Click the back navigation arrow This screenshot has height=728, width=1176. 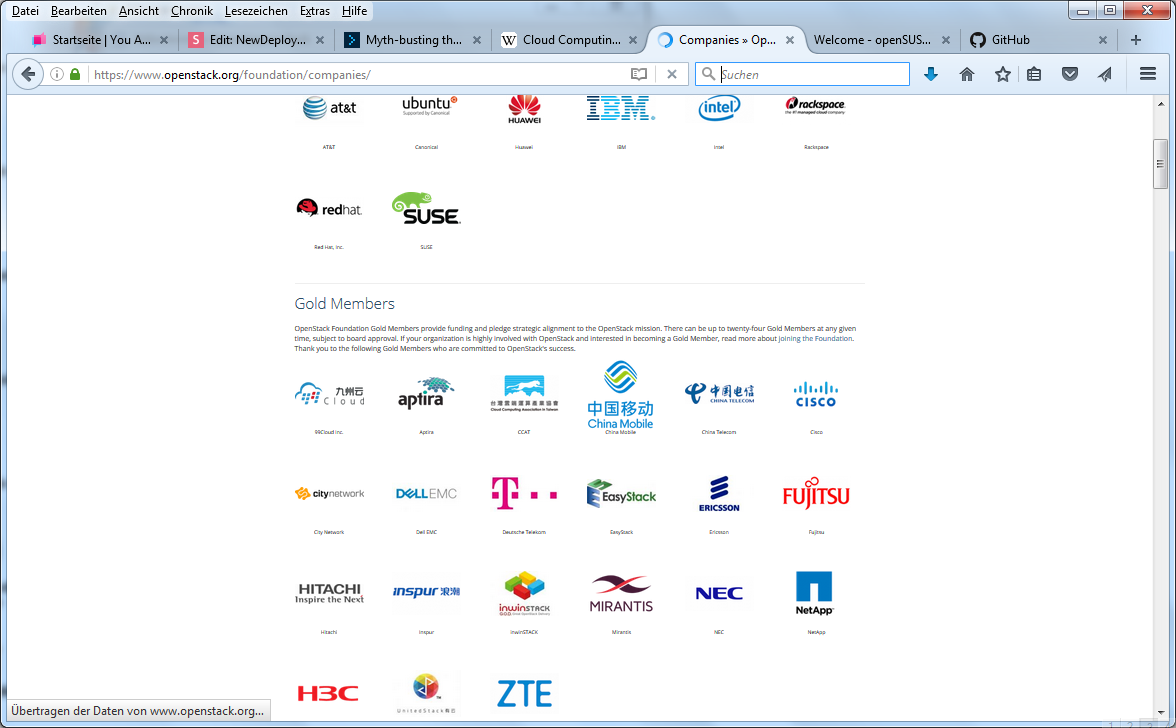point(28,74)
